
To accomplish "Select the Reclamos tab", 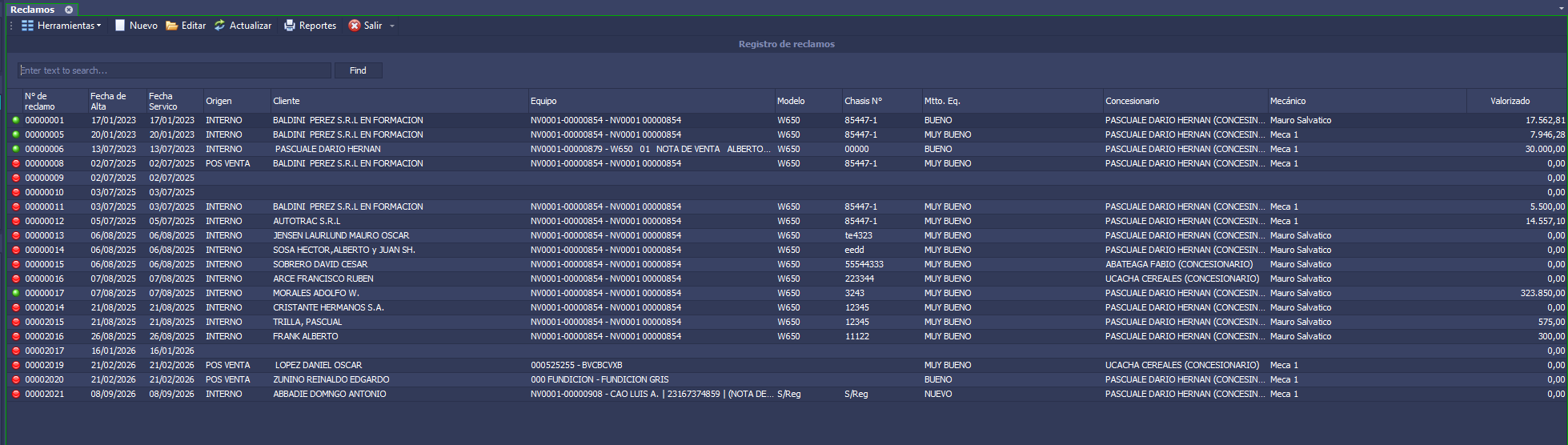I will pyautogui.click(x=33, y=10).
